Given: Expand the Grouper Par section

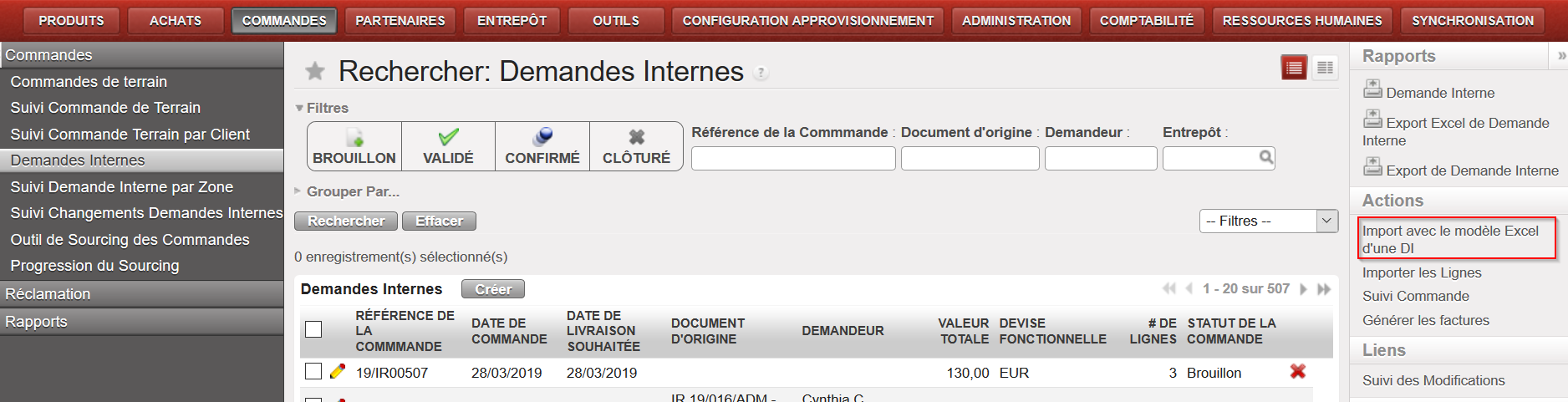Looking at the screenshot, I should pyautogui.click(x=347, y=191).
